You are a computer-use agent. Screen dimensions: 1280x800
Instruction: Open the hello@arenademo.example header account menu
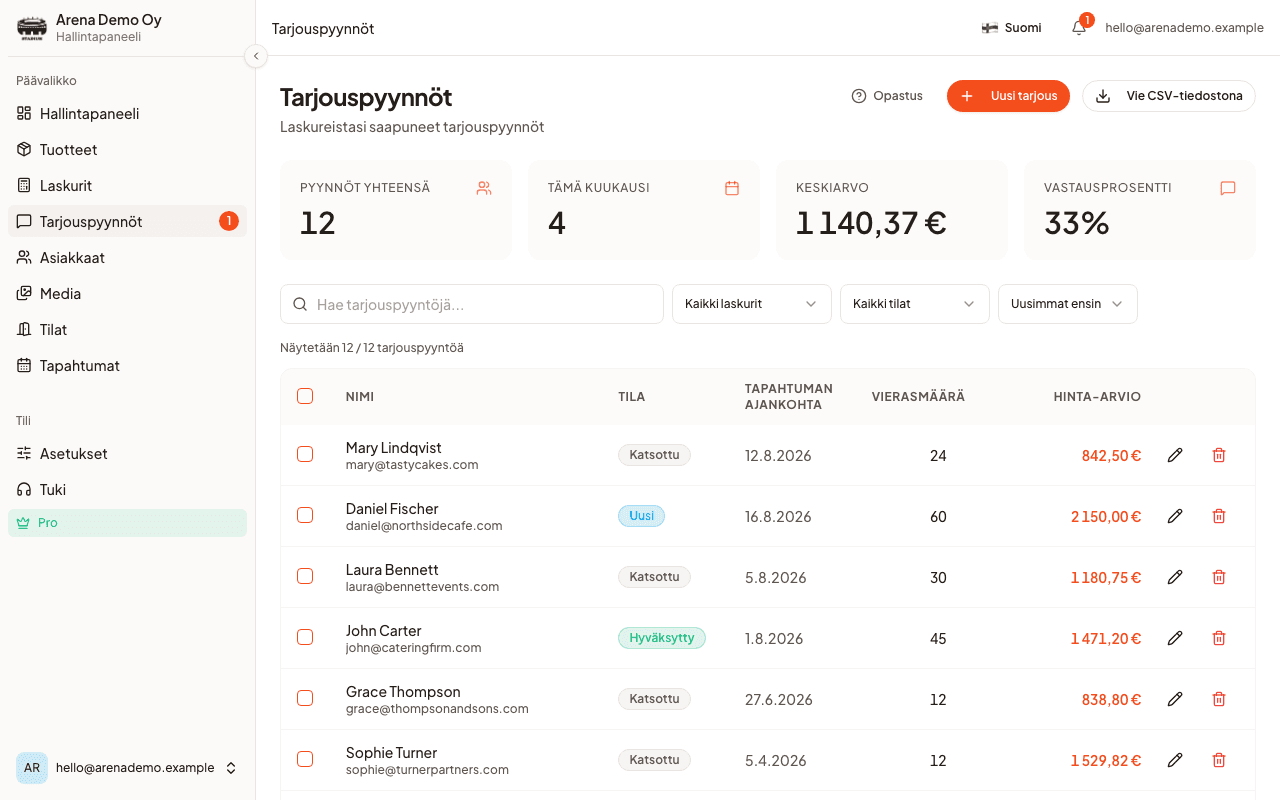tap(1184, 28)
